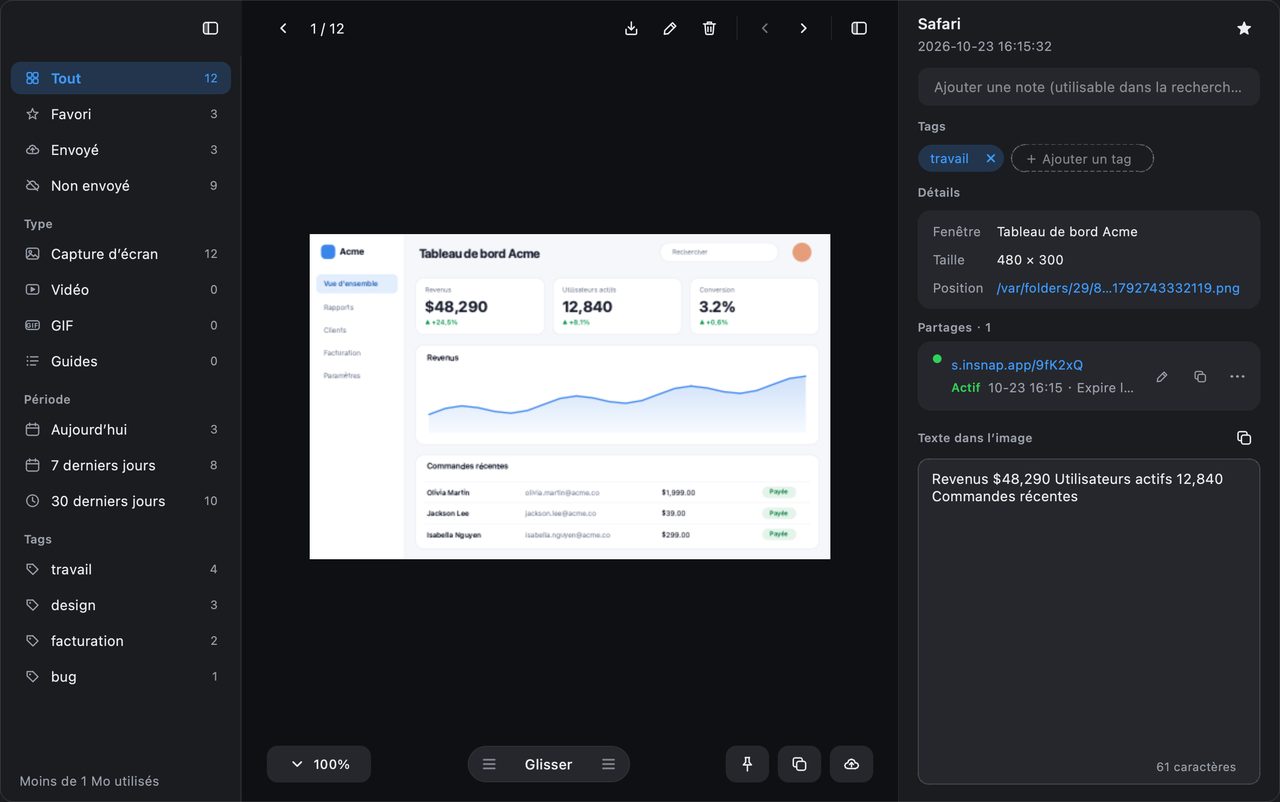Copy image with the bottom copy icon
Viewport: 1280px width, 802px height.
[799, 764]
